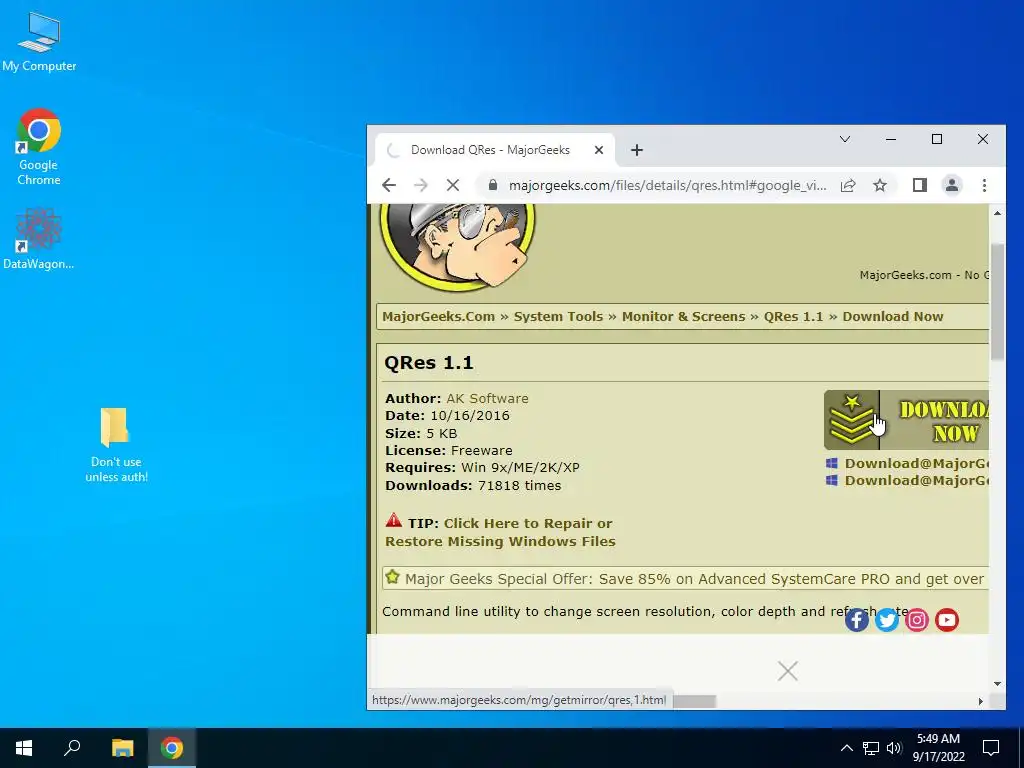Bookmark this page with the star icon

tap(880, 185)
